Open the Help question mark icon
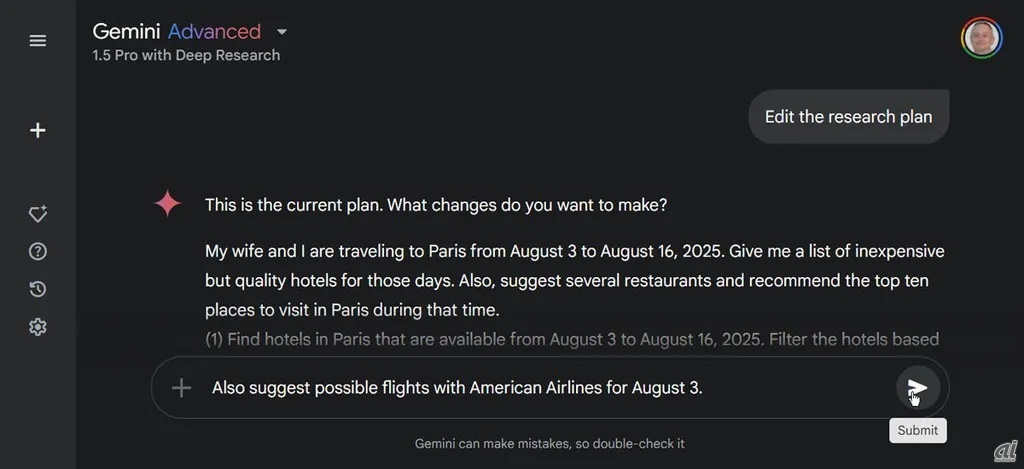1024x469 pixels. [x=38, y=251]
